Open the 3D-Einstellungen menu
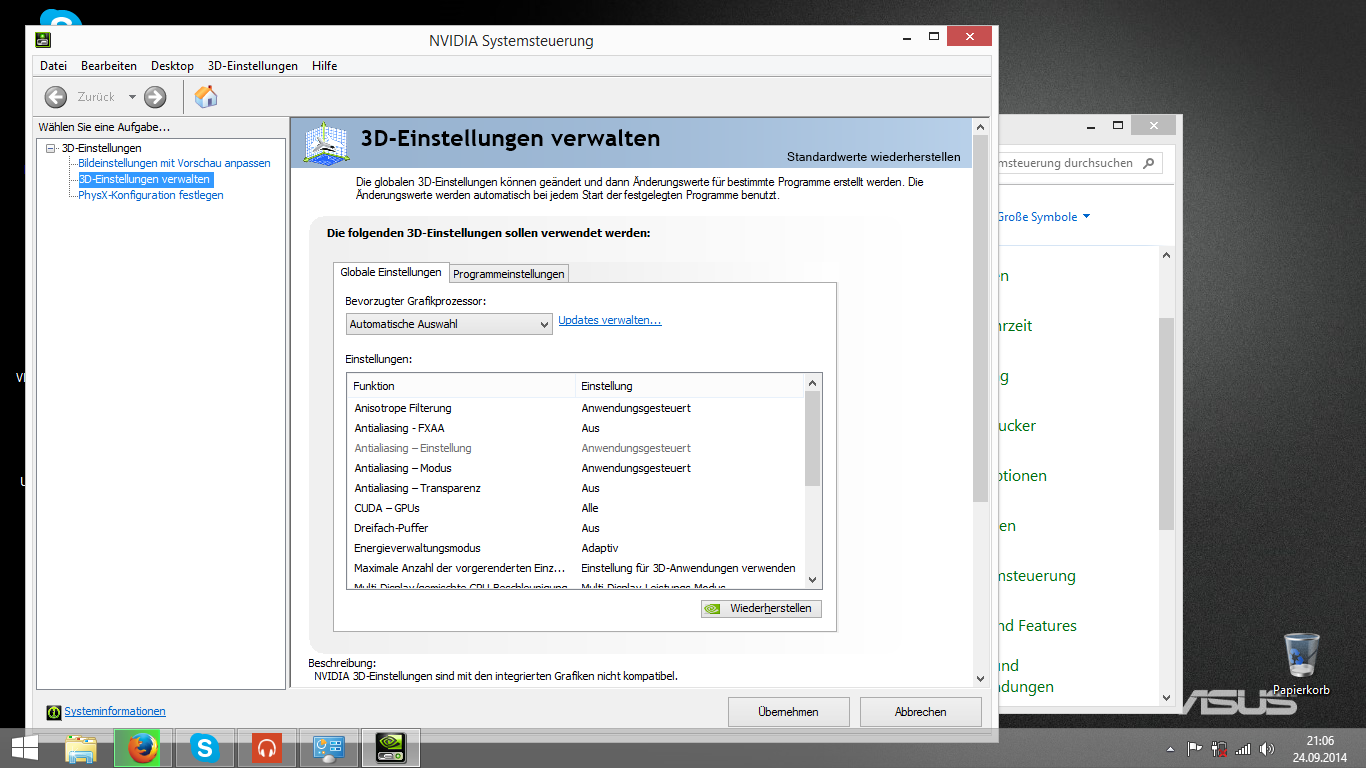 [253, 66]
